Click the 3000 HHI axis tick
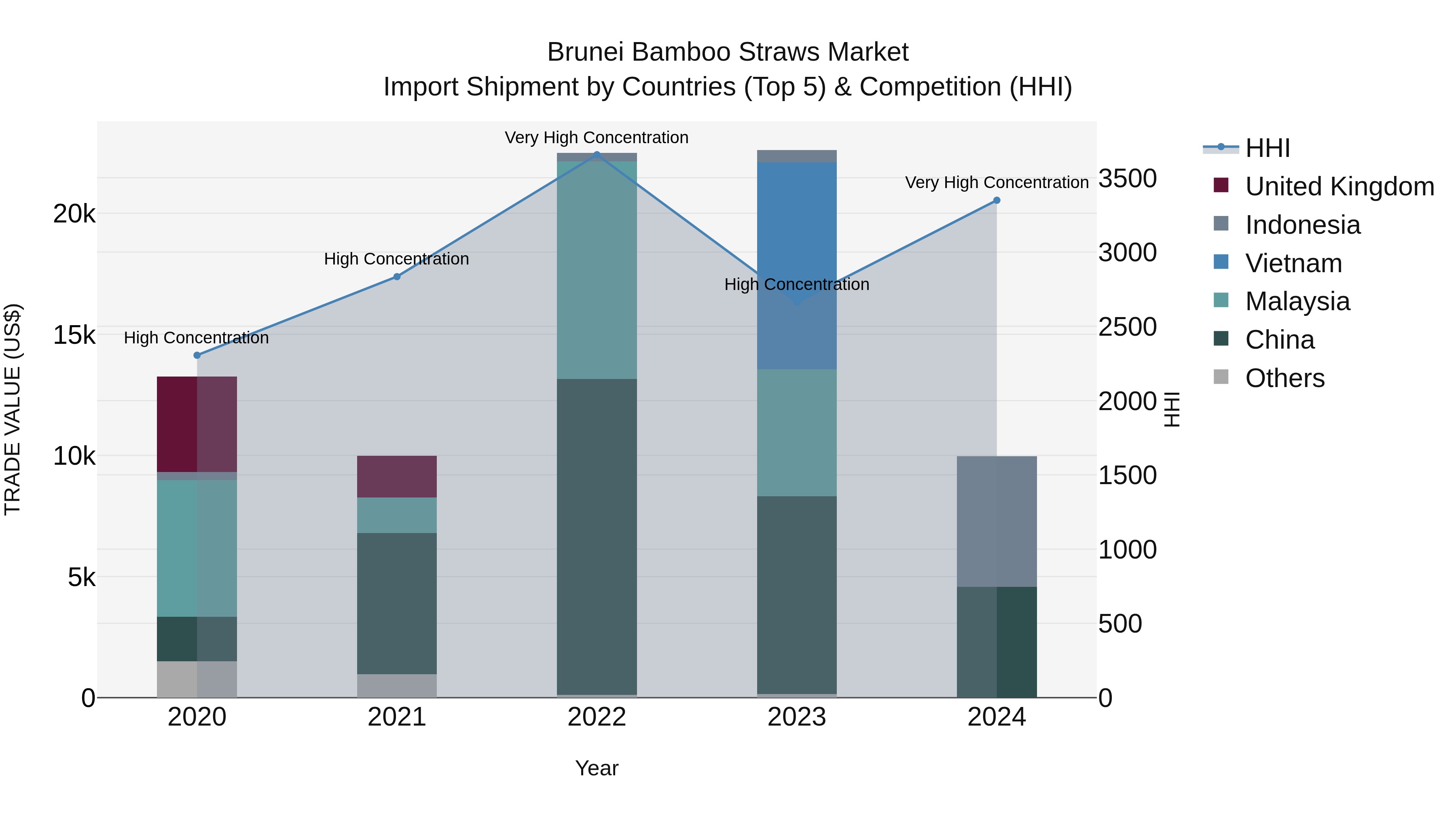 point(1128,252)
